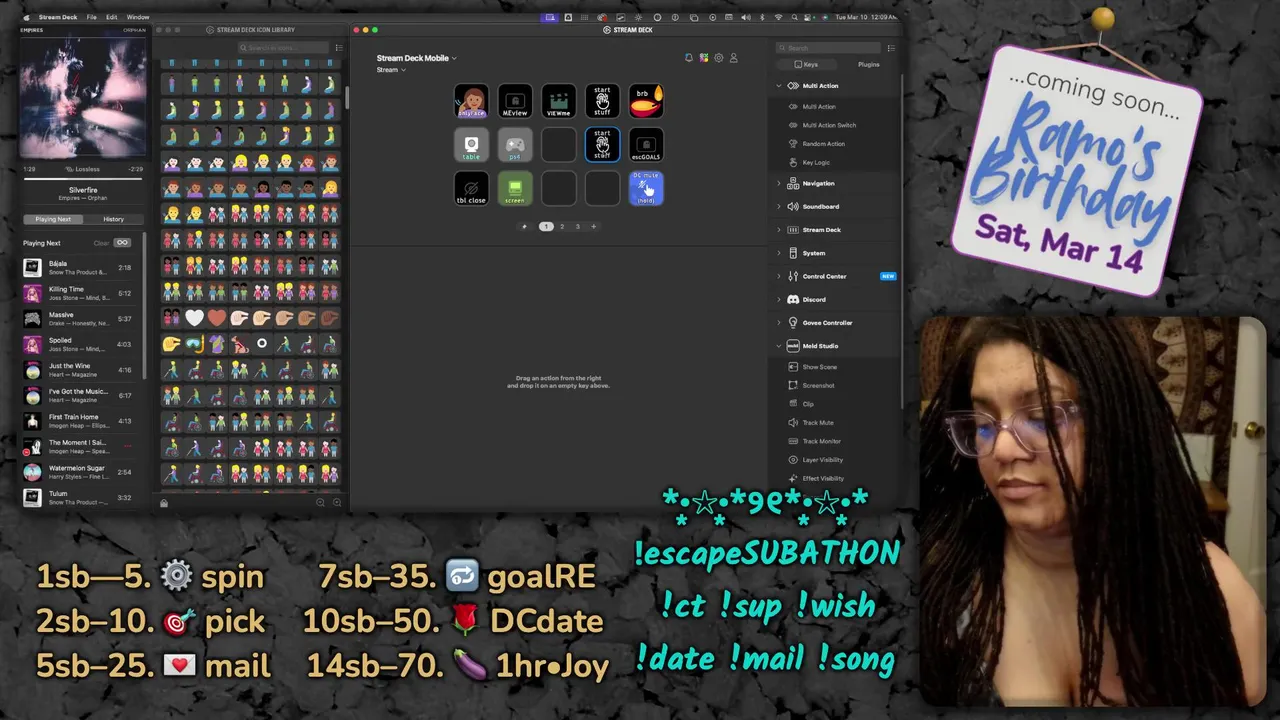Clear the Playing Next queue
Viewport: 1280px width, 720px height.
pyautogui.click(x=101, y=243)
